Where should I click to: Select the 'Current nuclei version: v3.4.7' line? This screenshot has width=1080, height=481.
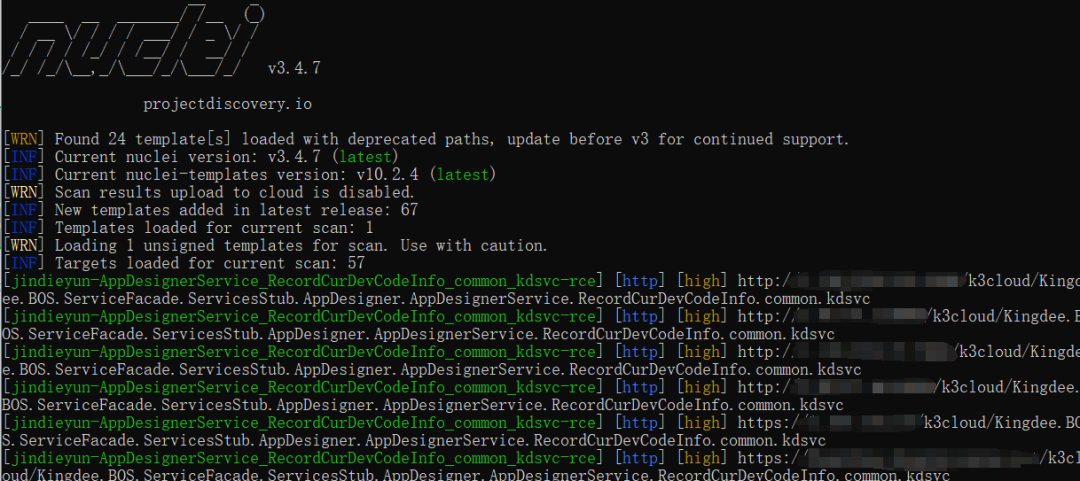point(201,157)
